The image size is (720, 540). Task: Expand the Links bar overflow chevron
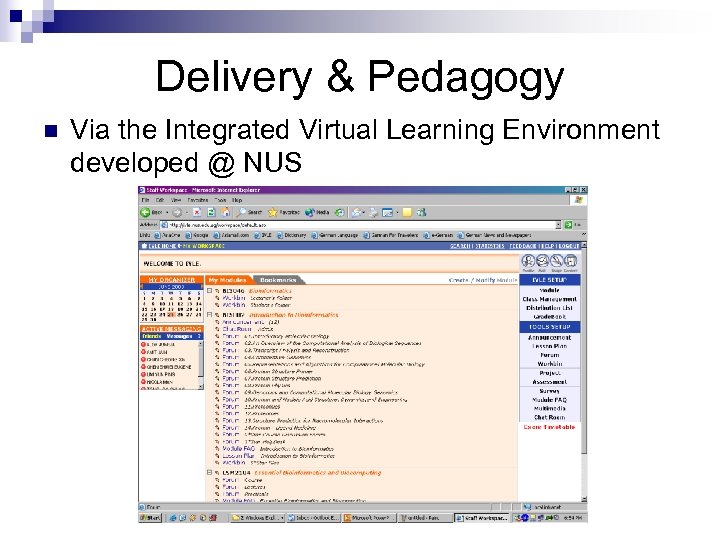tap(584, 235)
